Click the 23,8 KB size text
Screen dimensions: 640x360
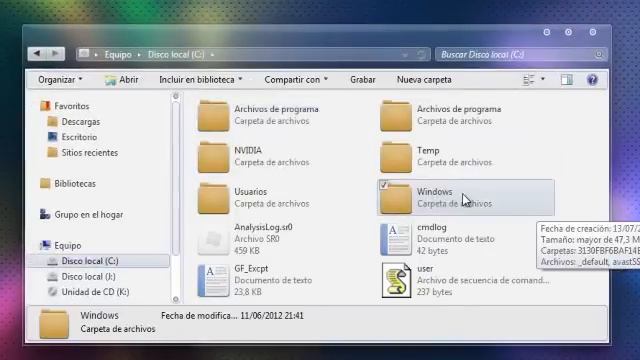(x=248, y=292)
